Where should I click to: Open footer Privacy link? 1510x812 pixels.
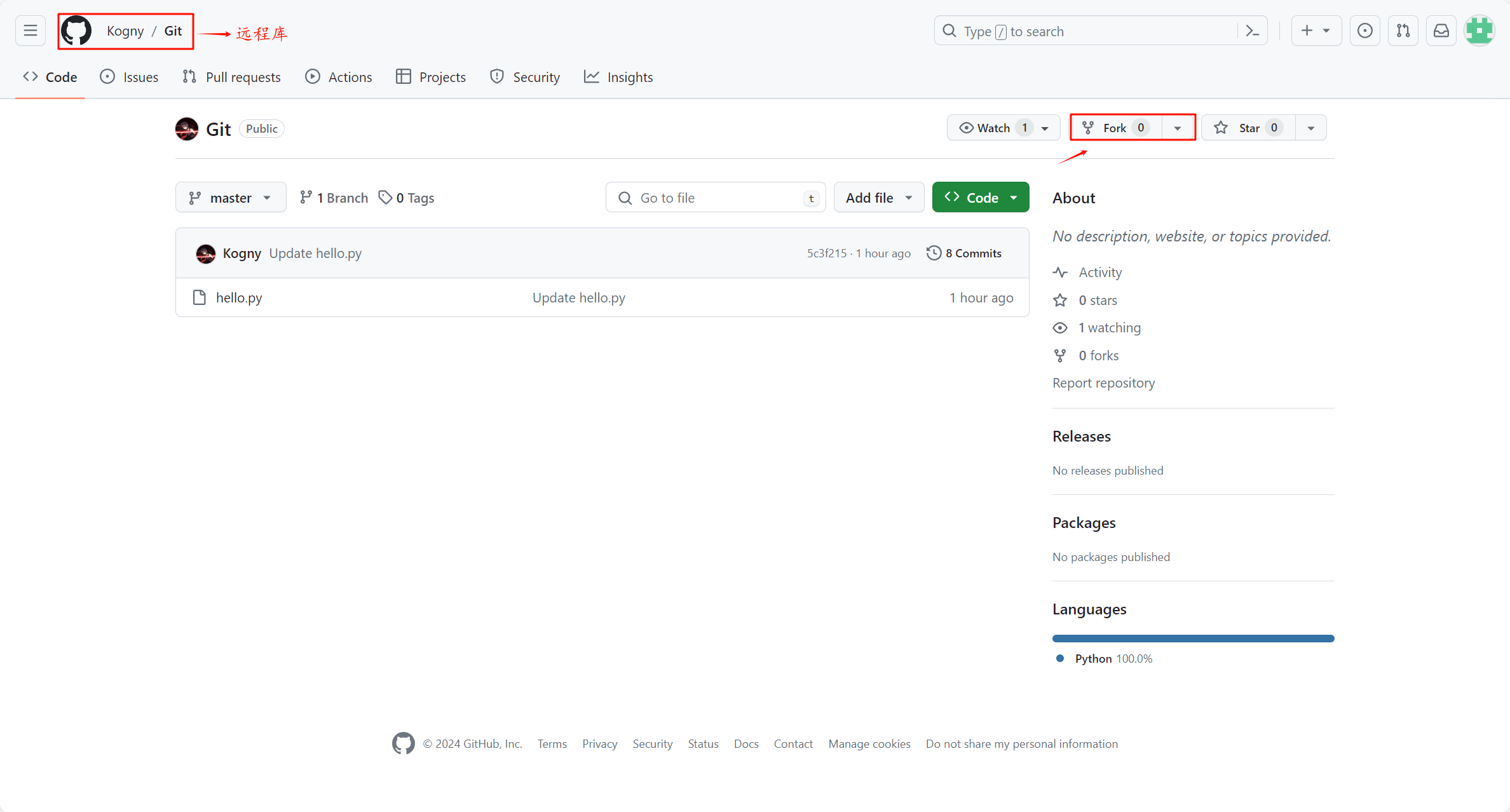point(600,743)
